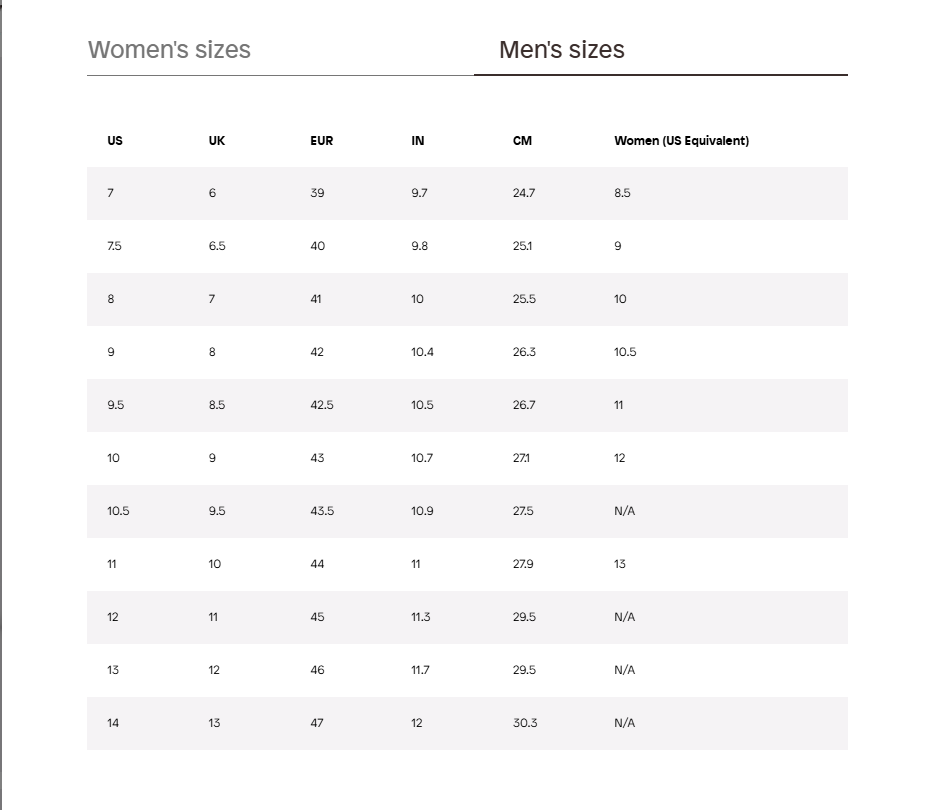This screenshot has width=927, height=810.
Task: Click the 26.3 CM cell
Action: coord(524,352)
